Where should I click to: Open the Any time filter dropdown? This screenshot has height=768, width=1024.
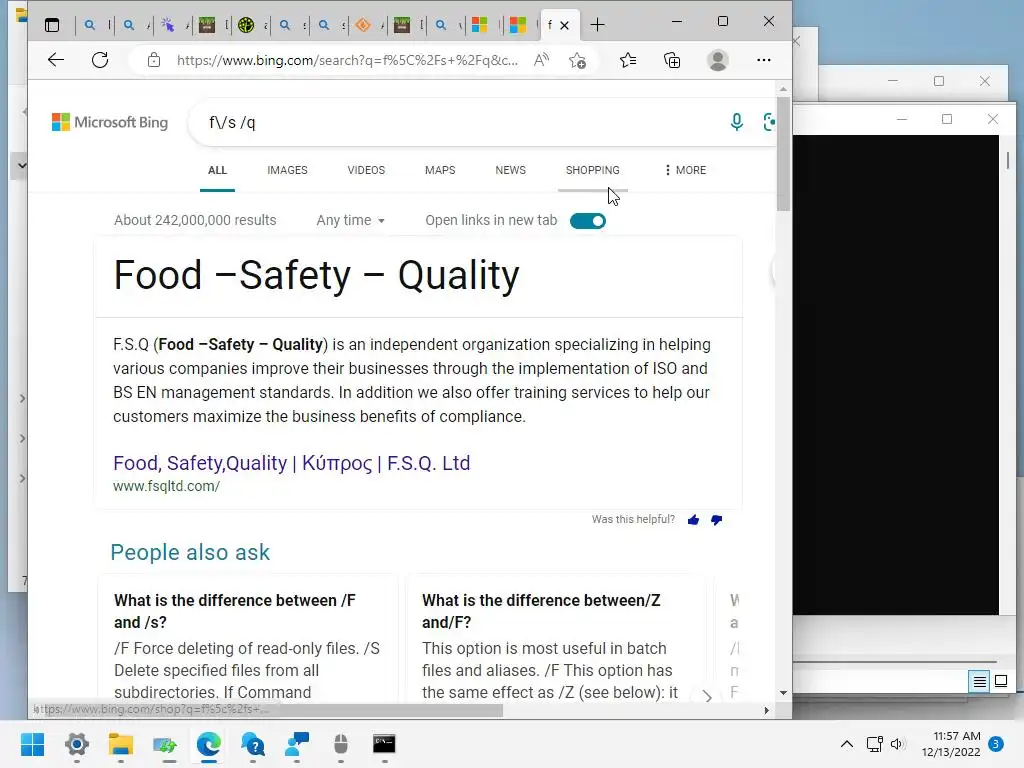coord(351,220)
